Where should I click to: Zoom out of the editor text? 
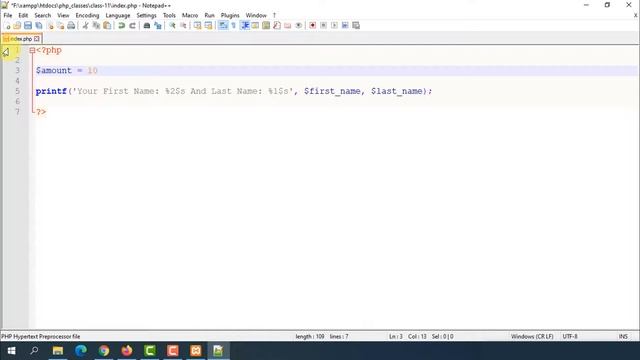point(183,26)
